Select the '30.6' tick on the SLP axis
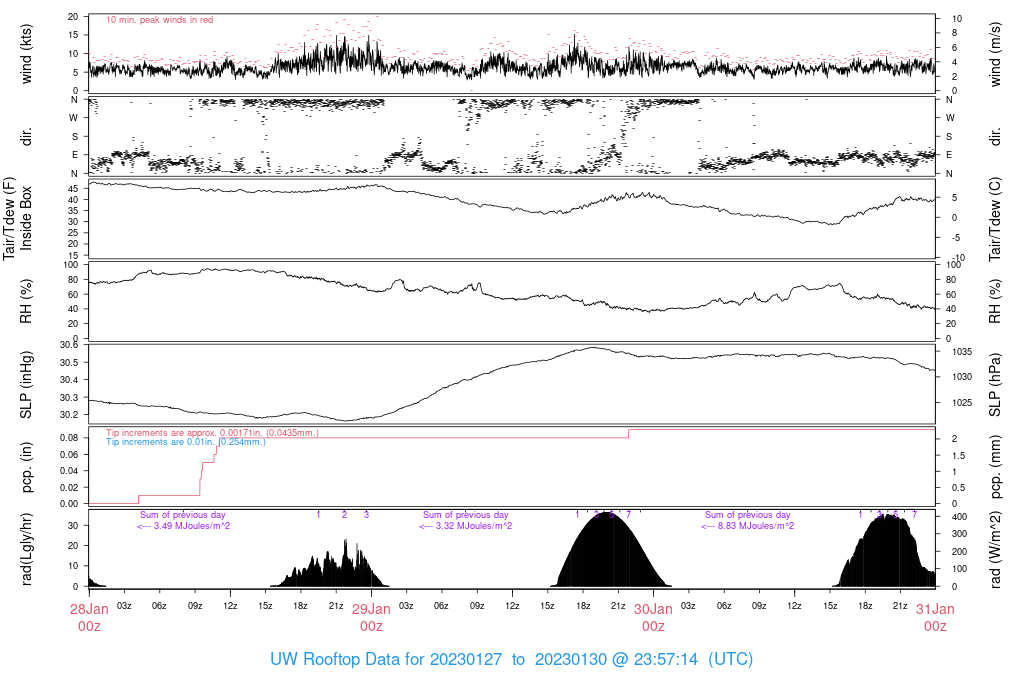This screenshot has height=700, width=1024. (x=69, y=345)
